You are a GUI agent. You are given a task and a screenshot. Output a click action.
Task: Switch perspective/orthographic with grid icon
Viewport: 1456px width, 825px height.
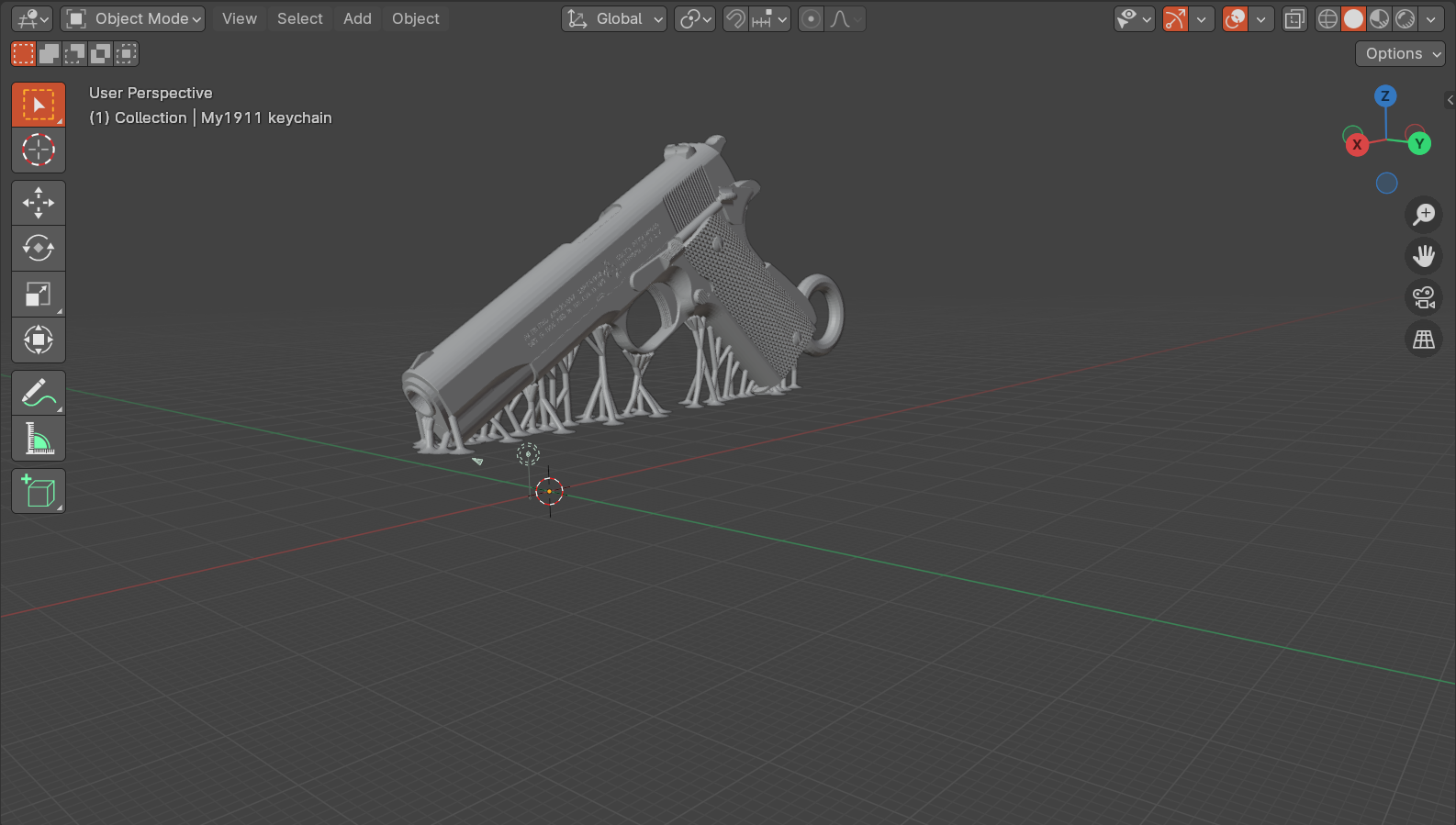(1424, 340)
